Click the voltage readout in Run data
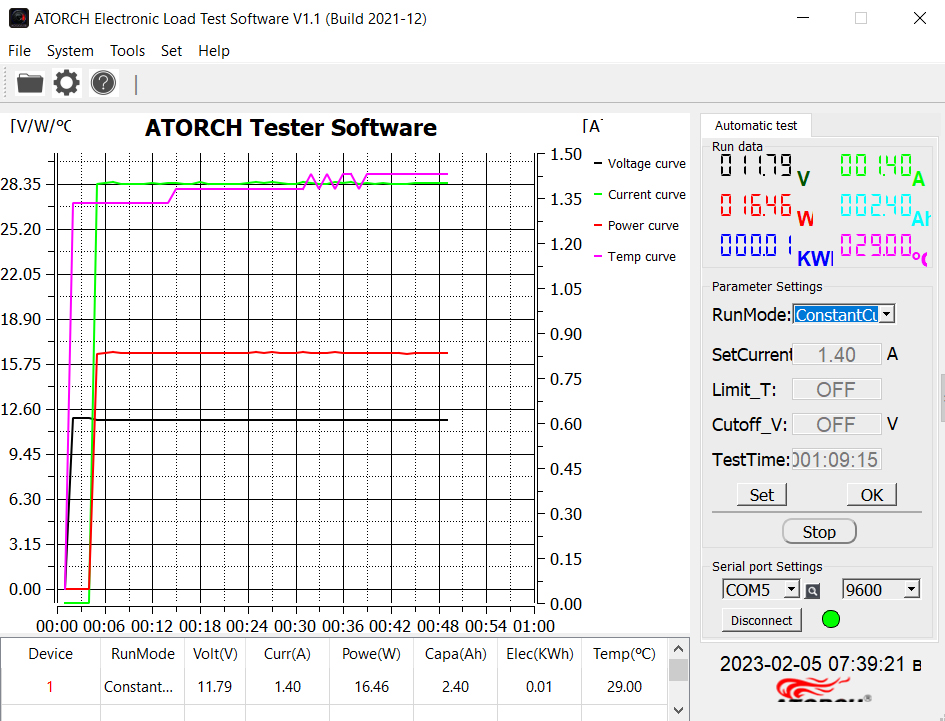Image resolution: width=945 pixels, height=721 pixels. click(x=765, y=169)
